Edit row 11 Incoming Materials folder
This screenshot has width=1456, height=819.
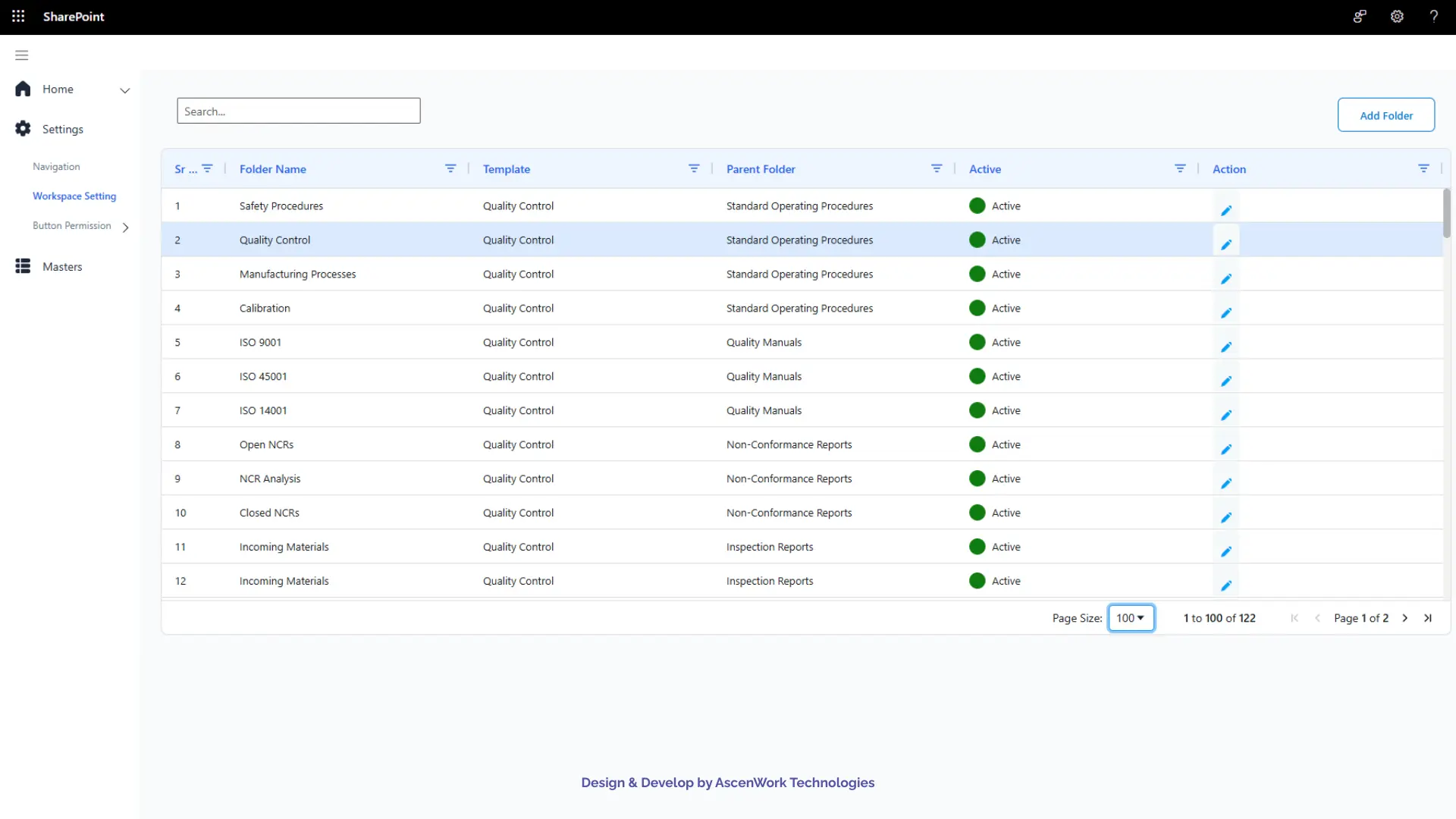pos(1226,551)
